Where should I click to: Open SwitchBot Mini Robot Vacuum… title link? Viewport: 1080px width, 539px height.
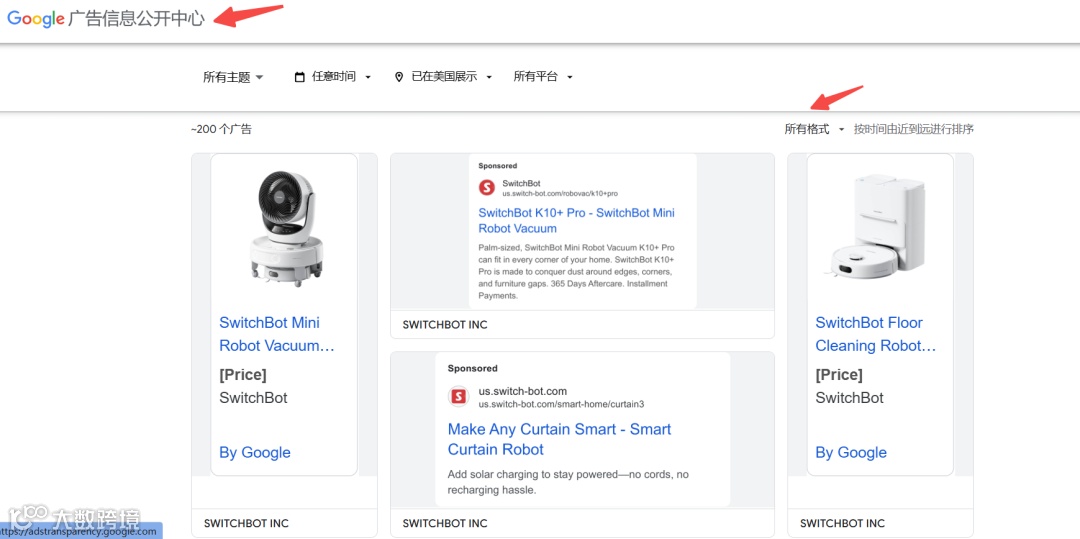pos(277,334)
